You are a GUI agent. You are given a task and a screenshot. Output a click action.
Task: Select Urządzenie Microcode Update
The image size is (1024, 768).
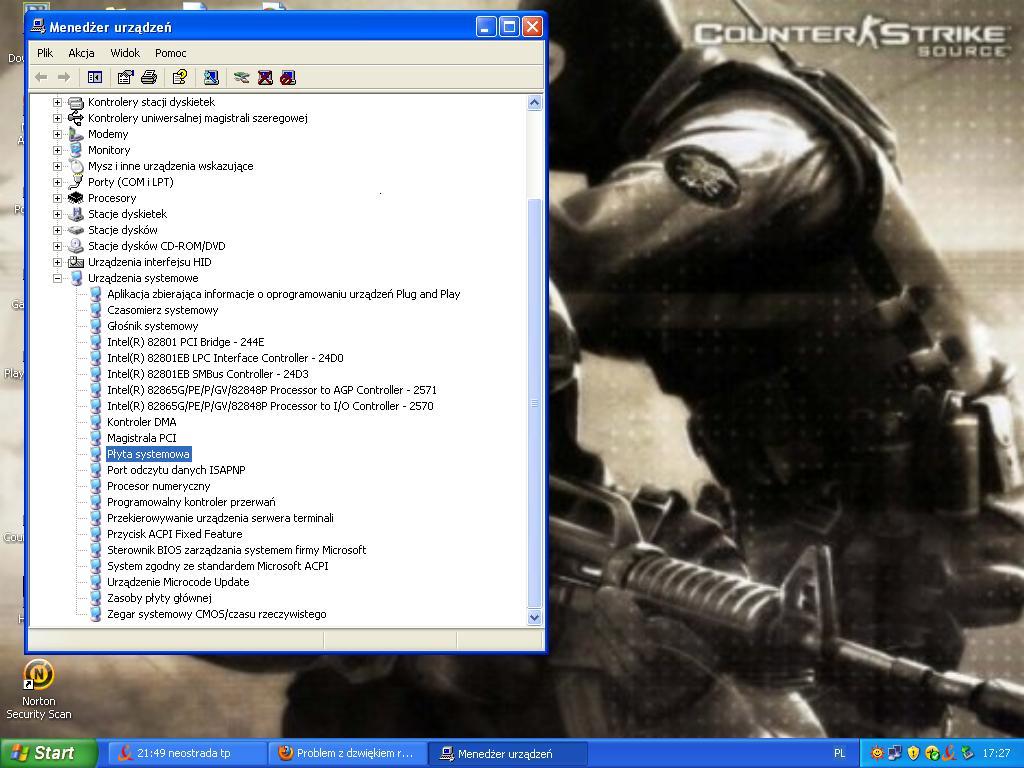point(178,582)
